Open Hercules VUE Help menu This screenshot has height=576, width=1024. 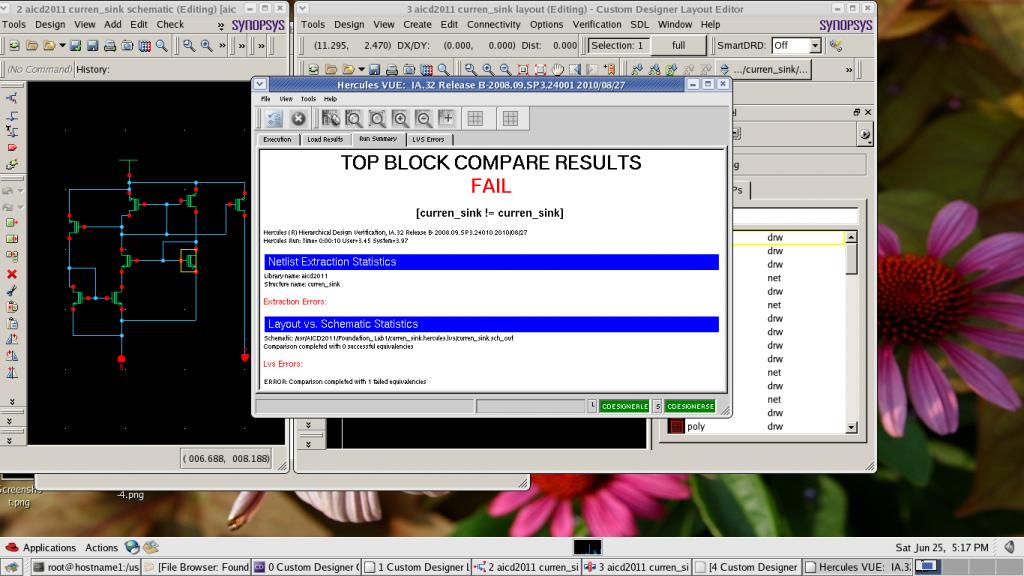pyautogui.click(x=330, y=99)
